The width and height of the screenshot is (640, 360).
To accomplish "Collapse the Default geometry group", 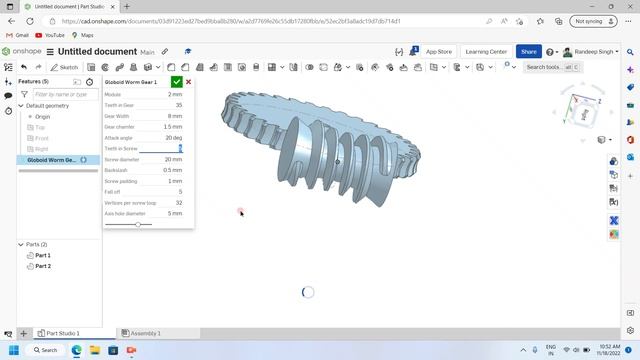I will tap(21, 106).
